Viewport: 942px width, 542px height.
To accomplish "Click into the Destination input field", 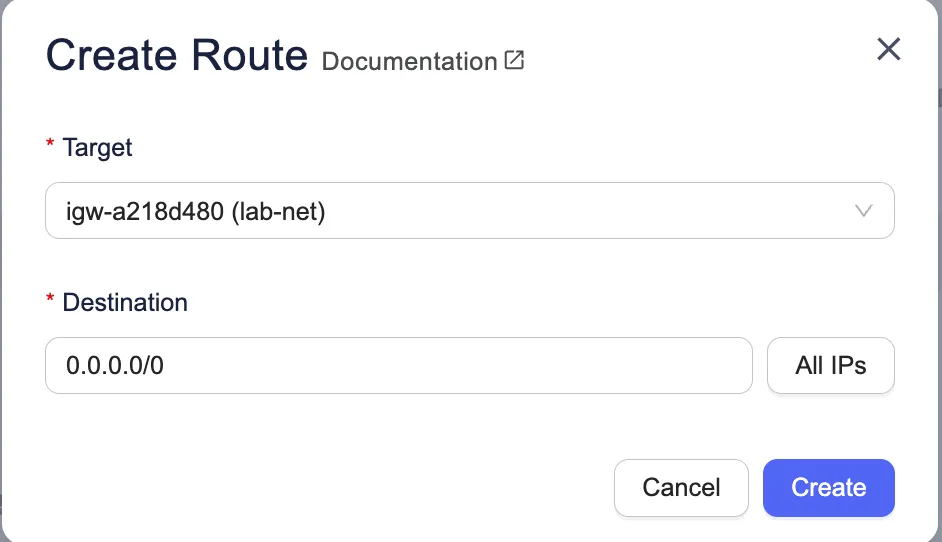I will (398, 366).
